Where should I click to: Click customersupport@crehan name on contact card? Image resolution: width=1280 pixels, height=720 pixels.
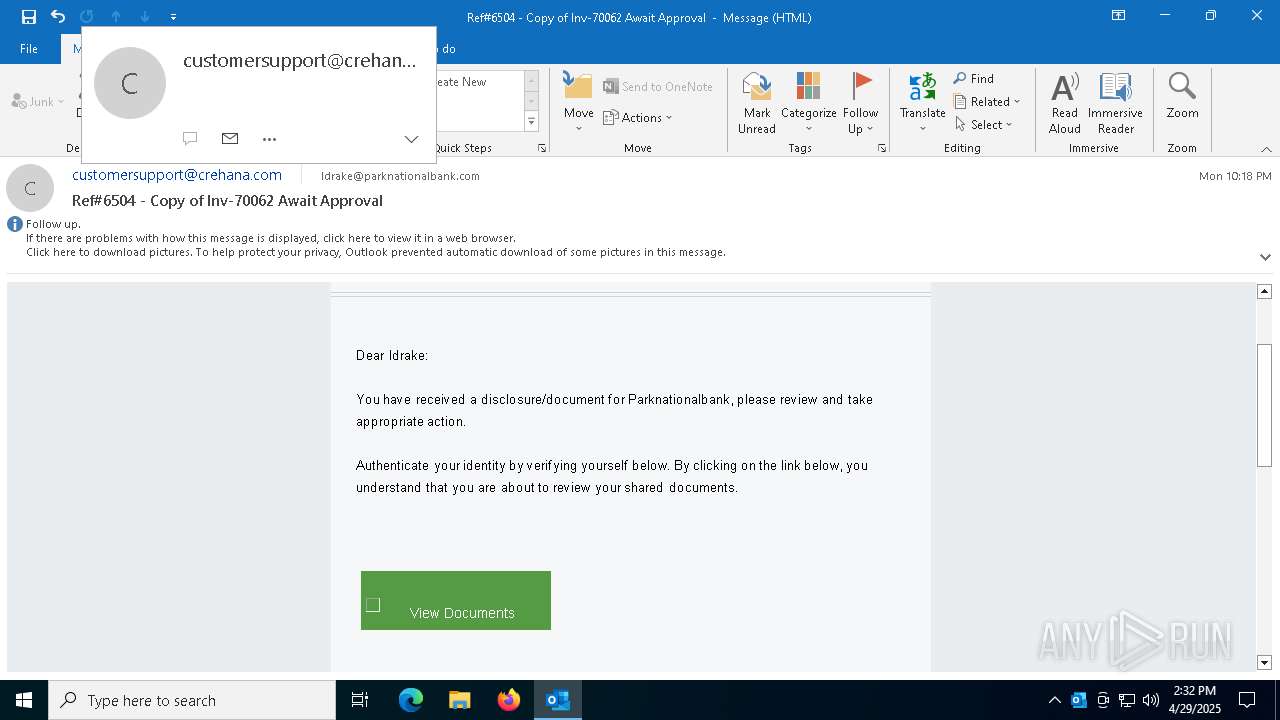299,61
